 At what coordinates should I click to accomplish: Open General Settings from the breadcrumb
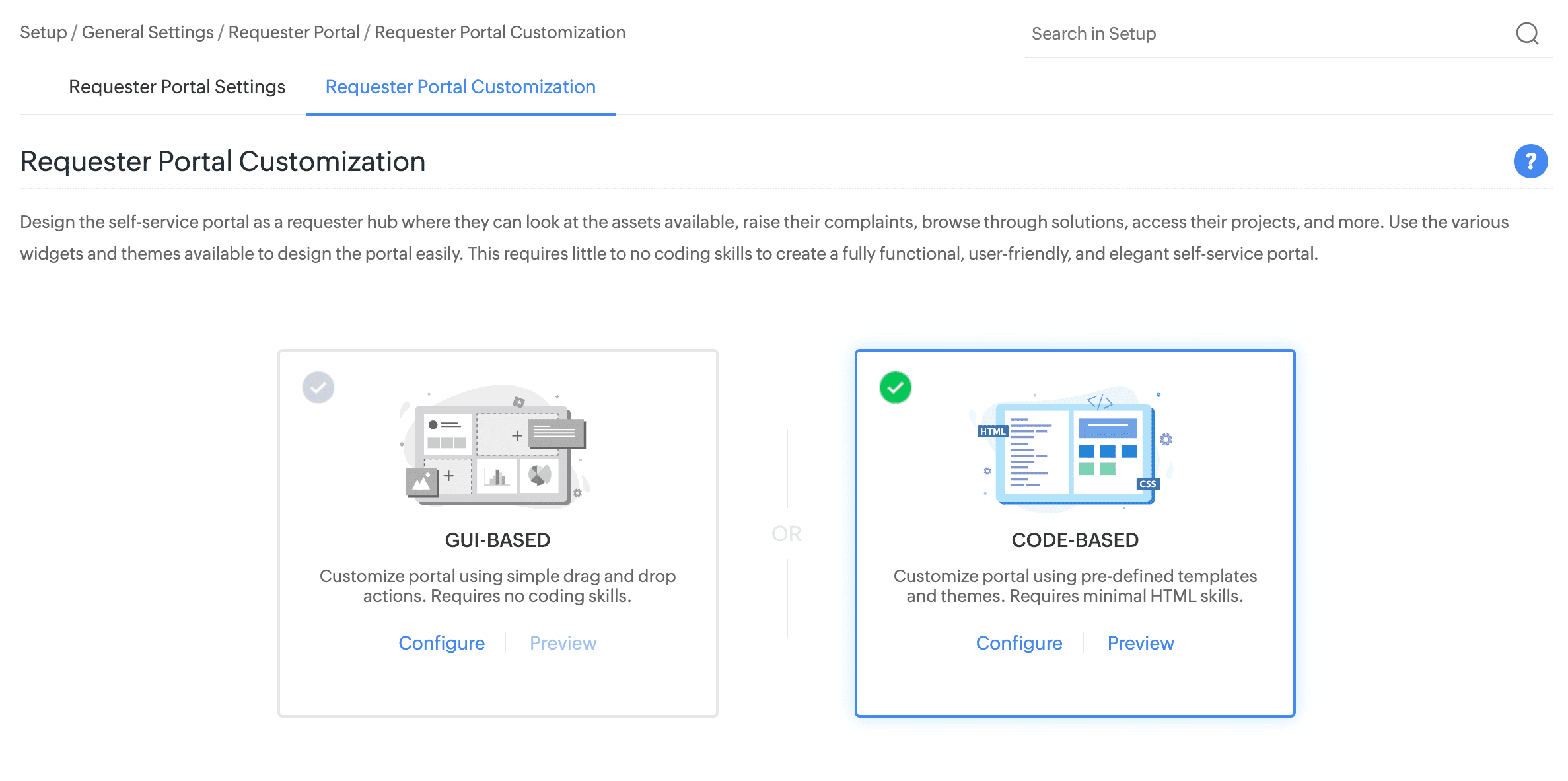(x=147, y=32)
